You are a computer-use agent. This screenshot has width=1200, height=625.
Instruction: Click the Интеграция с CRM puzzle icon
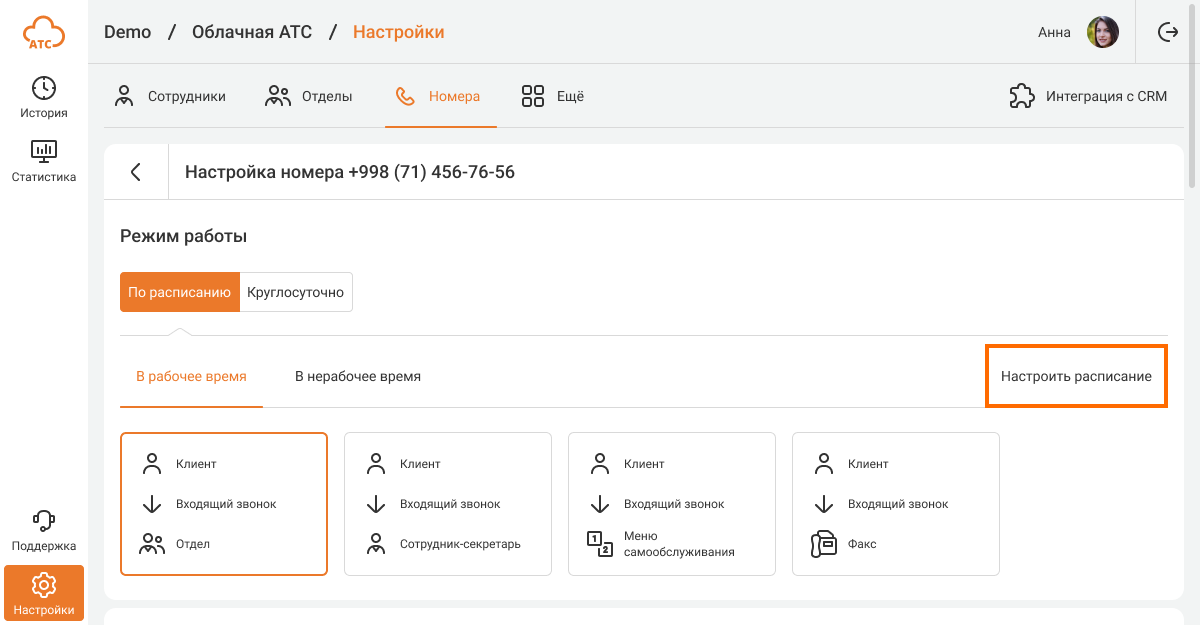[x=1021, y=97]
